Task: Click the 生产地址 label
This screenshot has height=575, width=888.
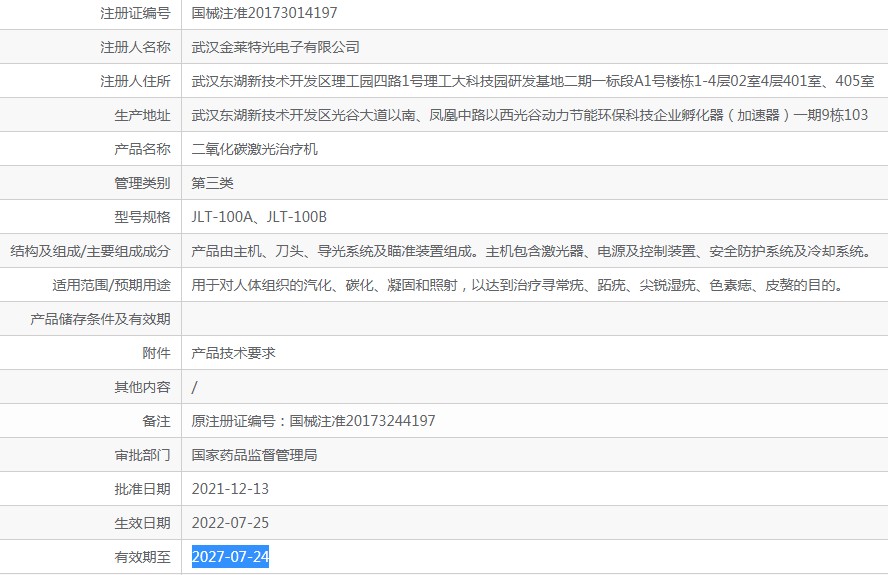Action: point(142,115)
